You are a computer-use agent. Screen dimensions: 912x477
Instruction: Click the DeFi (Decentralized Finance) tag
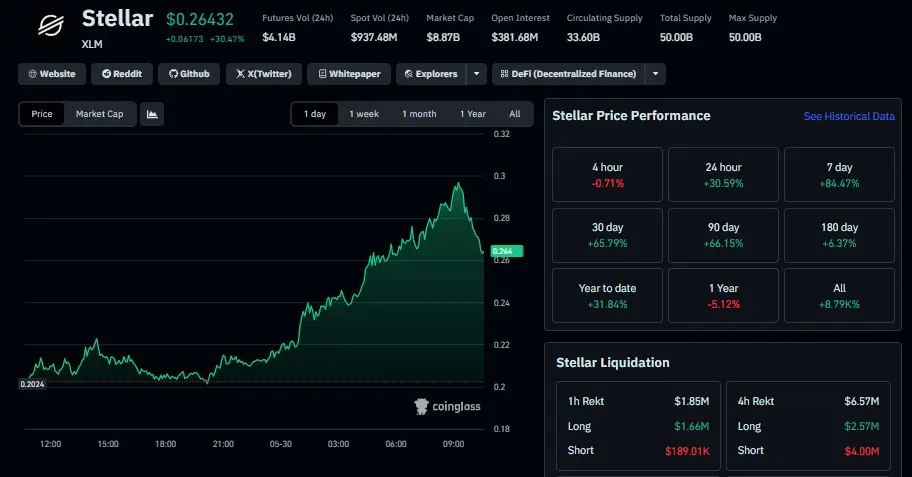[x=568, y=74]
